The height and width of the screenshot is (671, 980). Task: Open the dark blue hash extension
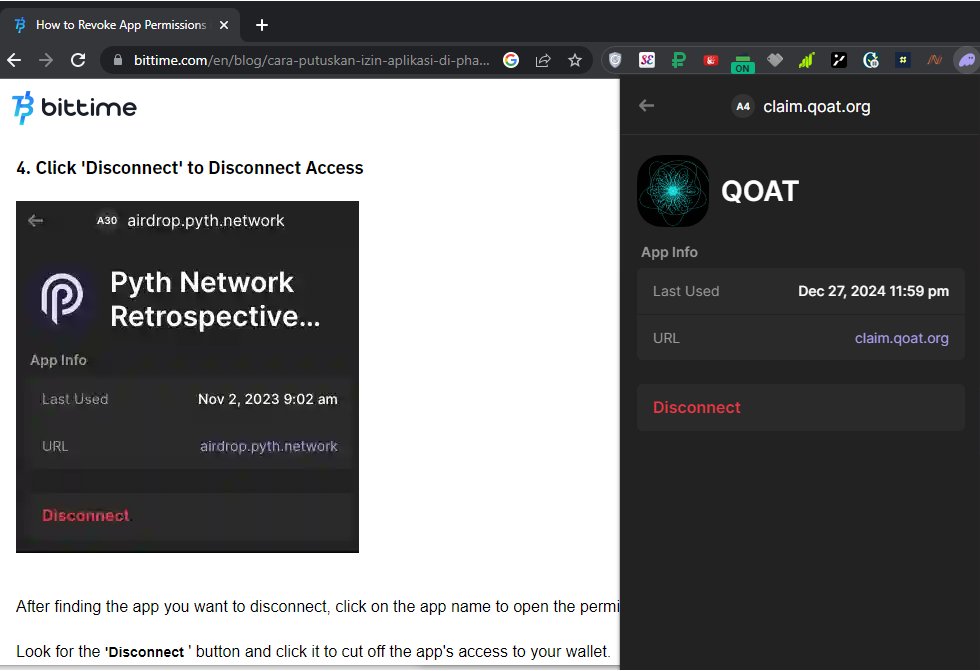pos(902,60)
